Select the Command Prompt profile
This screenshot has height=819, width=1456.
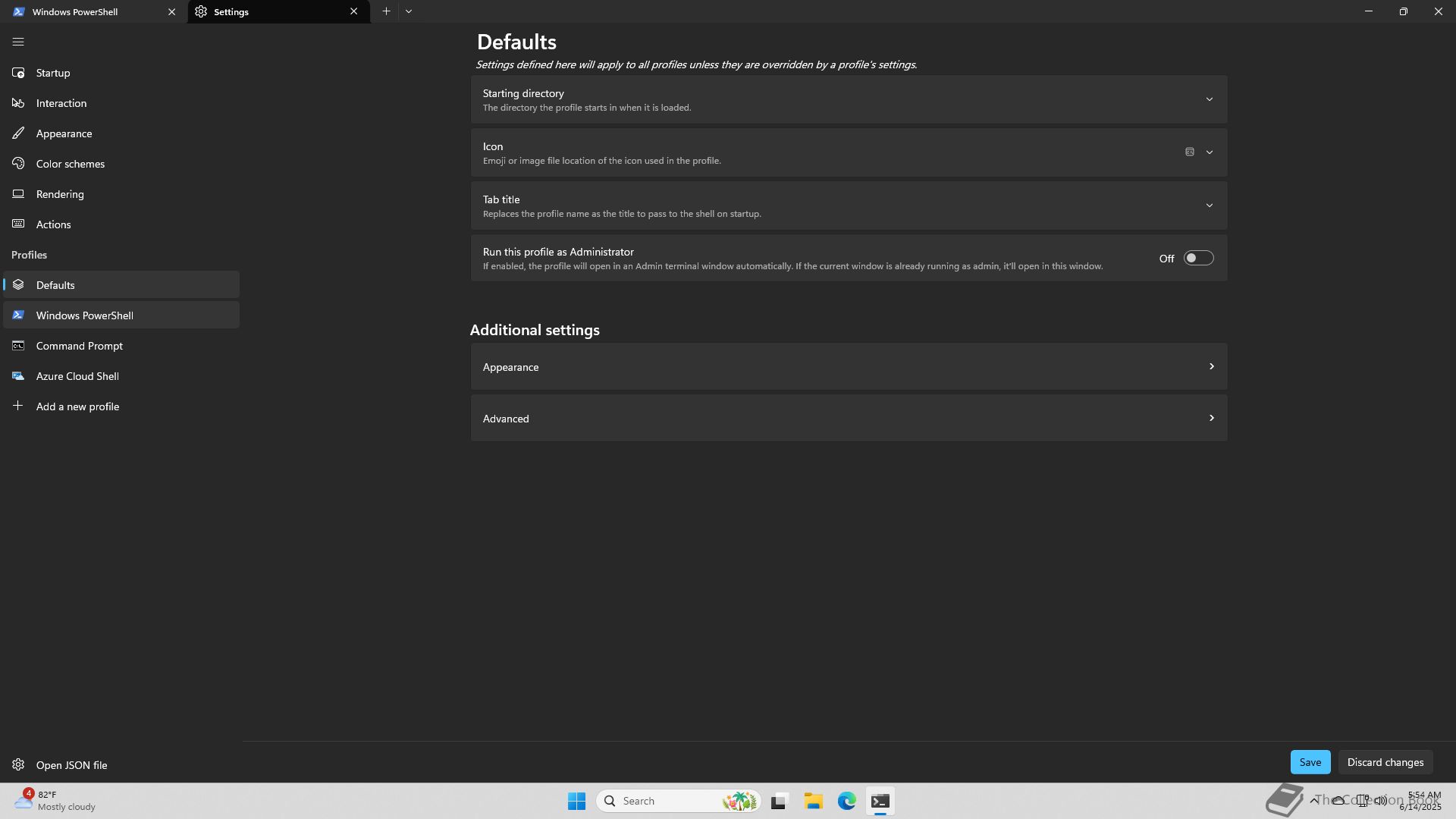tap(79, 346)
